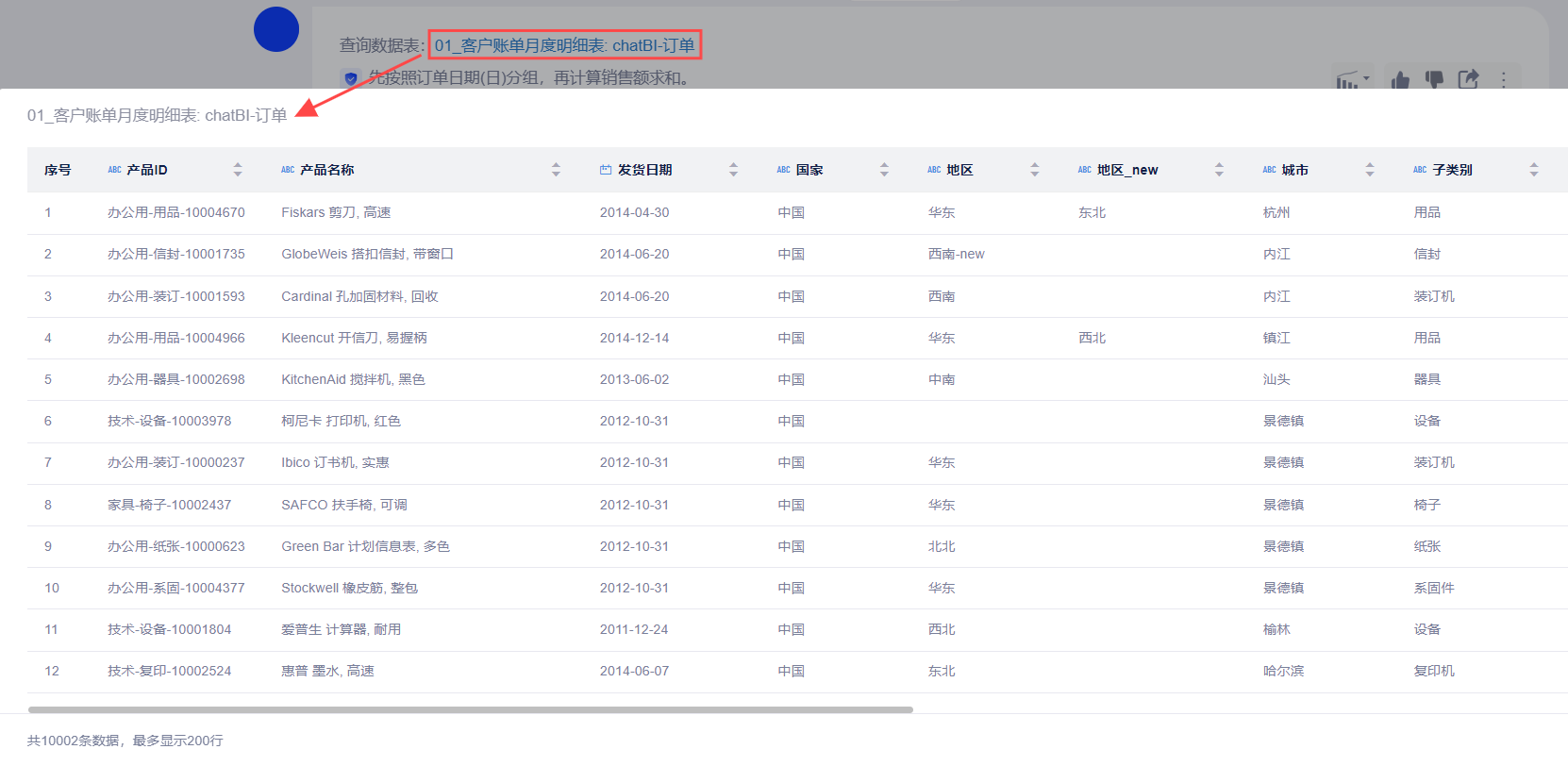
Task: Toggle sort order for 国家 column
Action: (884, 170)
